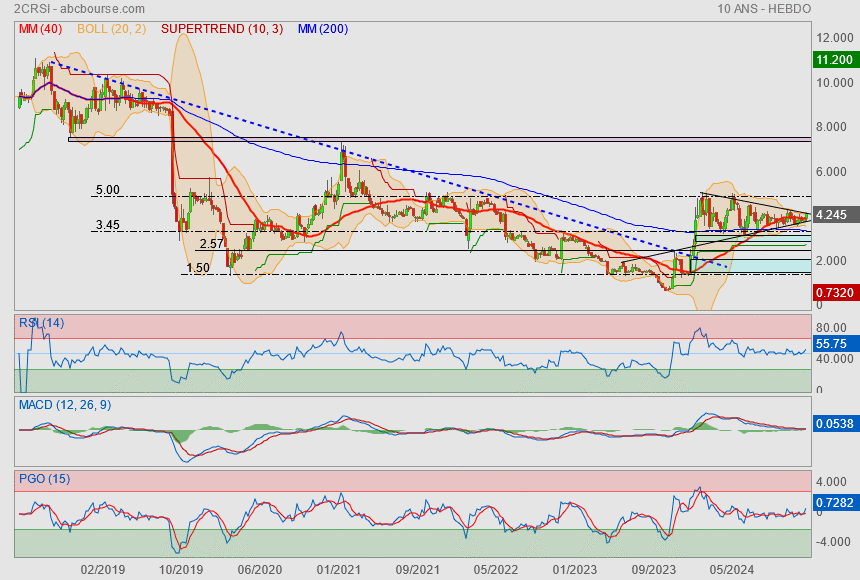Click the PGO -4.000 axis label
860x580 pixels.
click(834, 542)
